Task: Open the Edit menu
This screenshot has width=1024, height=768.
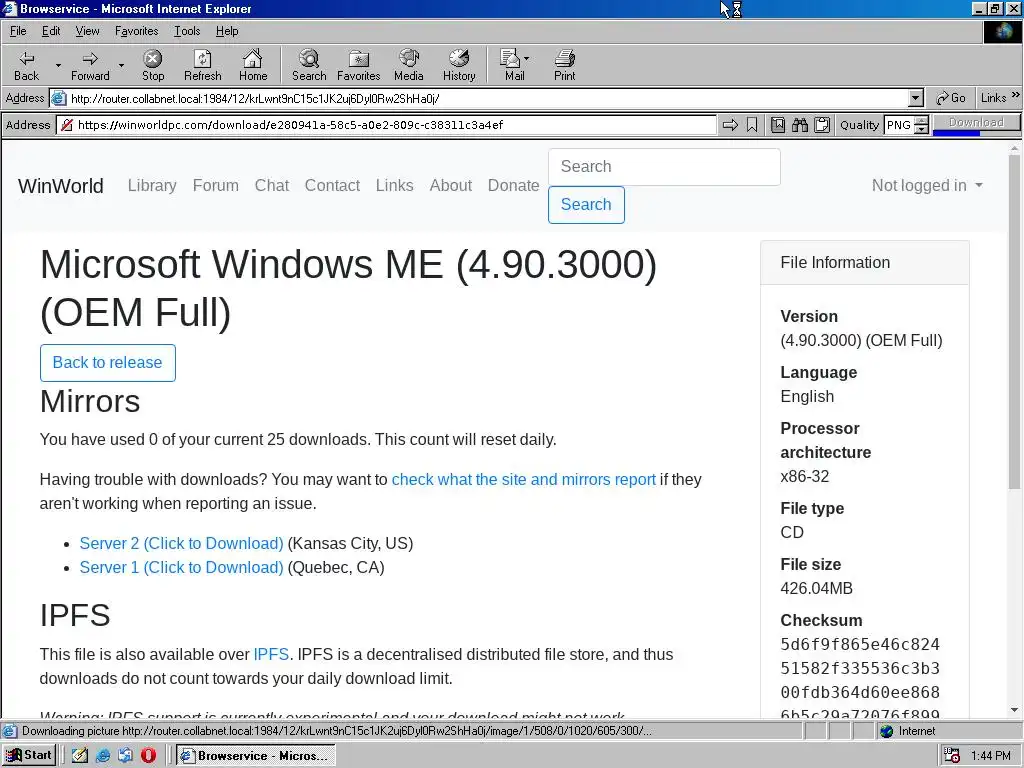Action: (51, 31)
